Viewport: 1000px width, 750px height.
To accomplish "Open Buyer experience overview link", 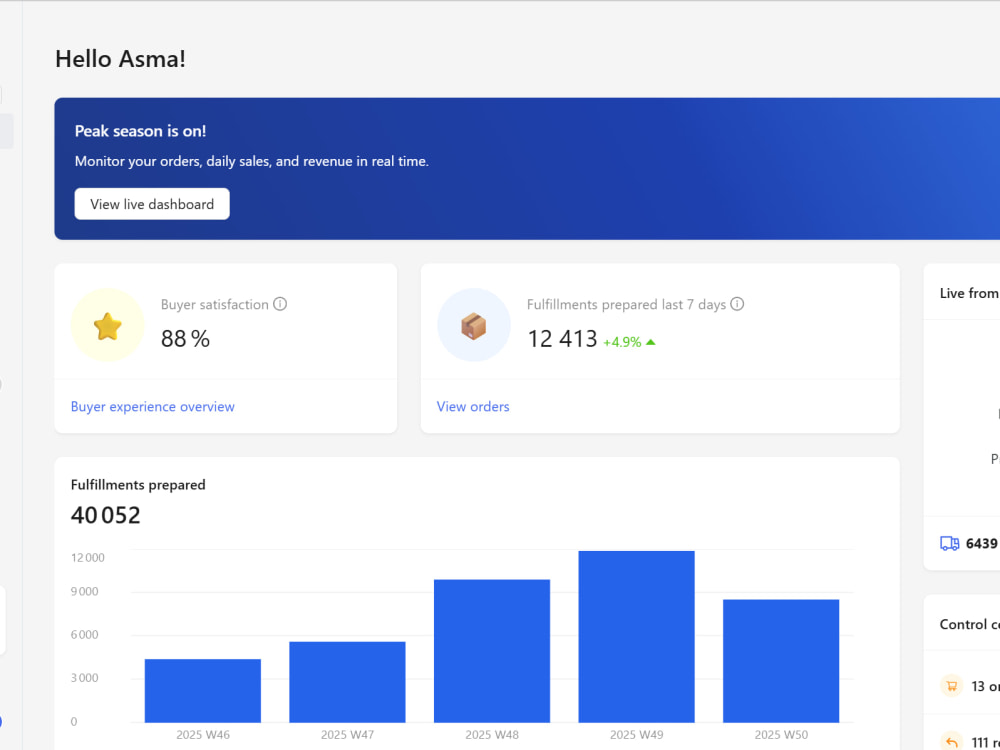I will point(152,406).
